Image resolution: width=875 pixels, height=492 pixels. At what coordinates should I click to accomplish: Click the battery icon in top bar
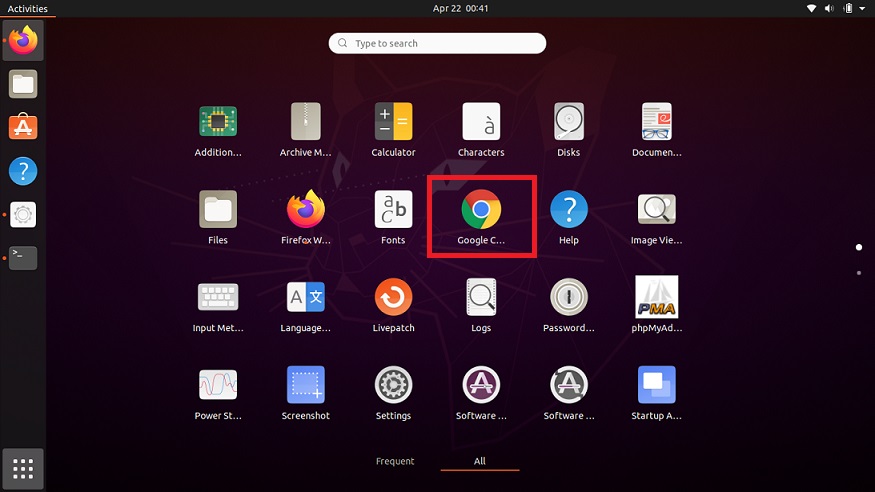(848, 8)
